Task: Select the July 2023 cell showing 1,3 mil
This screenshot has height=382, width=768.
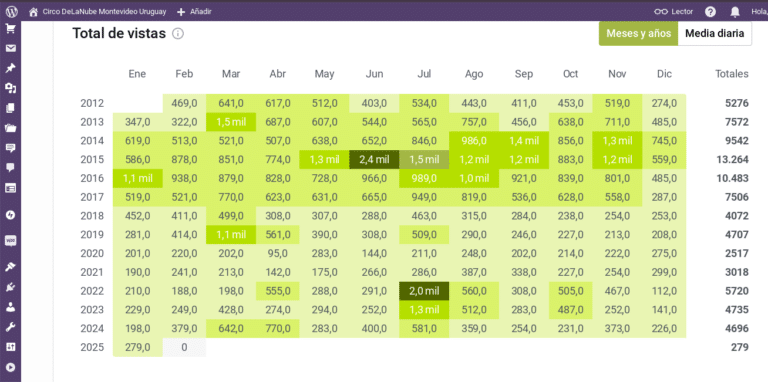Action: (x=424, y=310)
